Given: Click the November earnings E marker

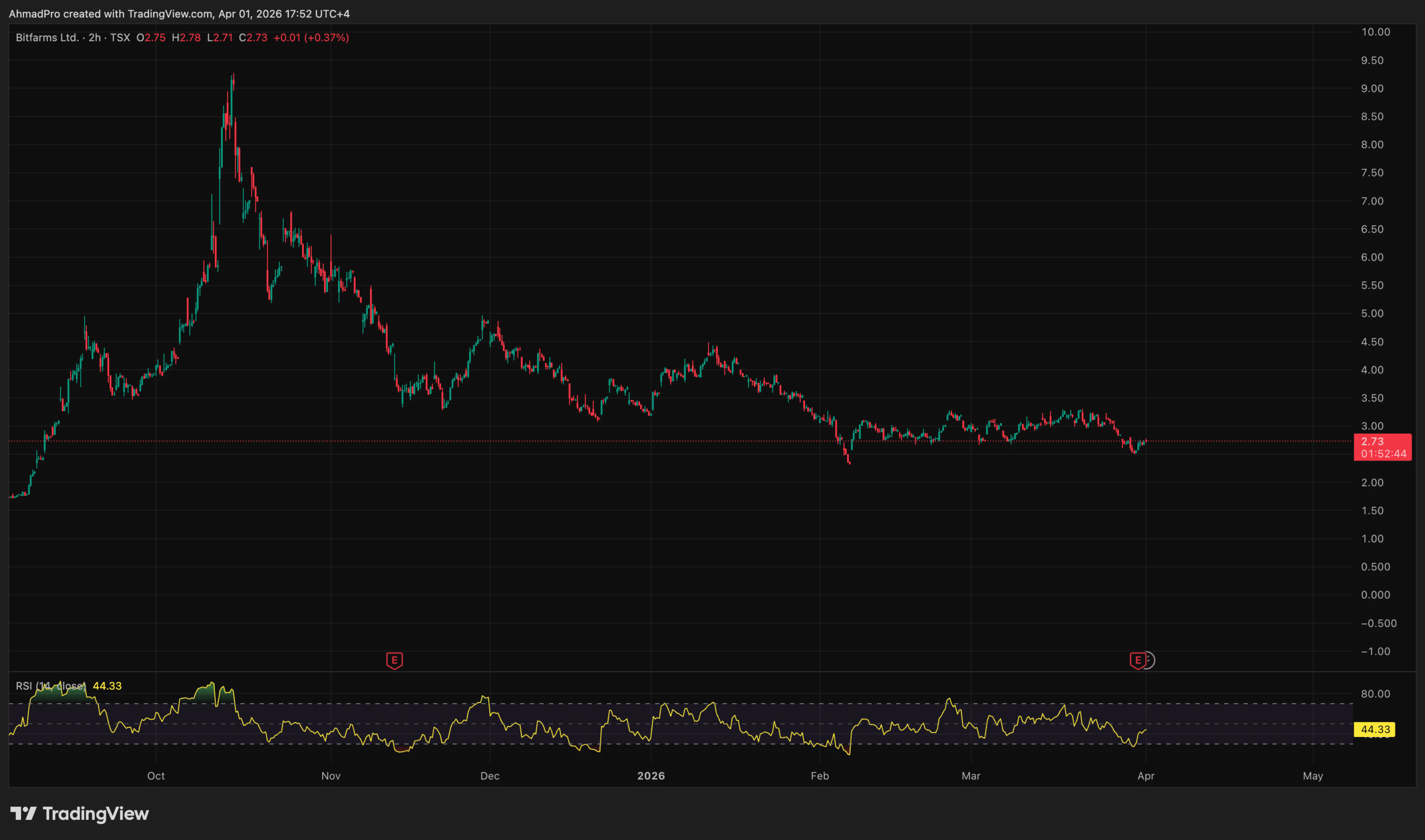Looking at the screenshot, I should click(x=395, y=660).
